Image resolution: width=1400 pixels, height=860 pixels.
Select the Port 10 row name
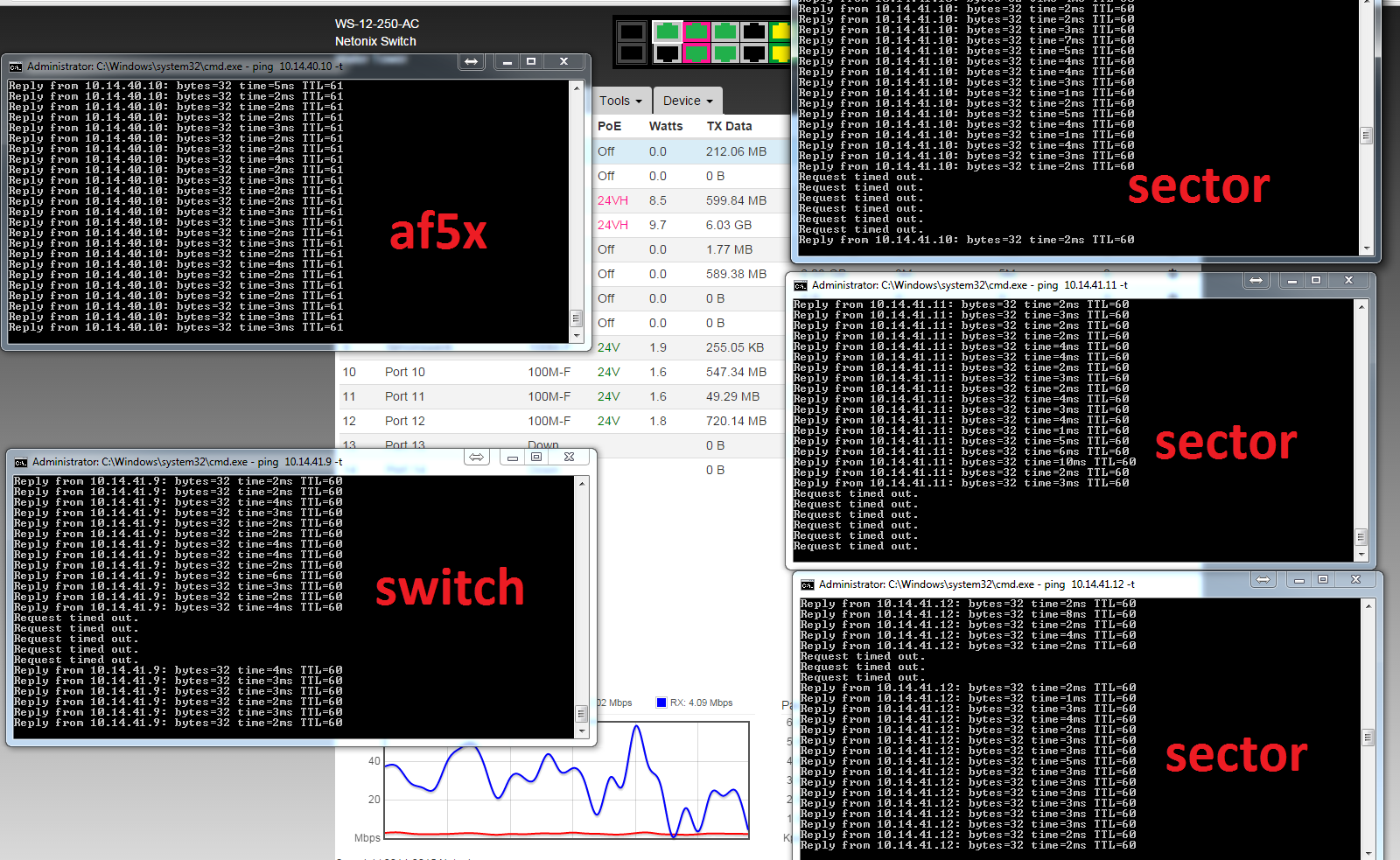pos(405,372)
